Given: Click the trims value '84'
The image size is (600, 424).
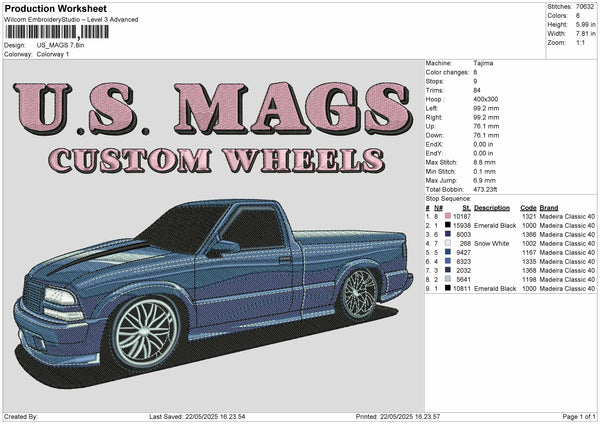Looking at the screenshot, I should (477, 90).
